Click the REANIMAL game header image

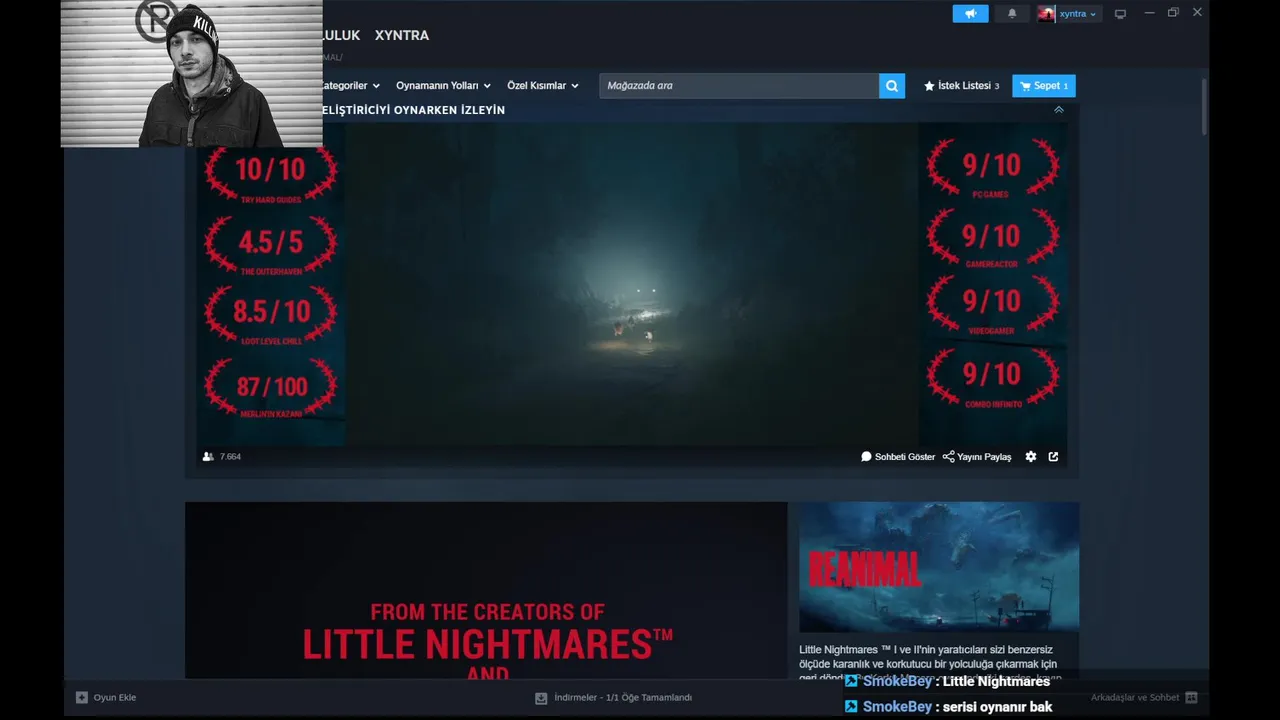[x=939, y=566]
